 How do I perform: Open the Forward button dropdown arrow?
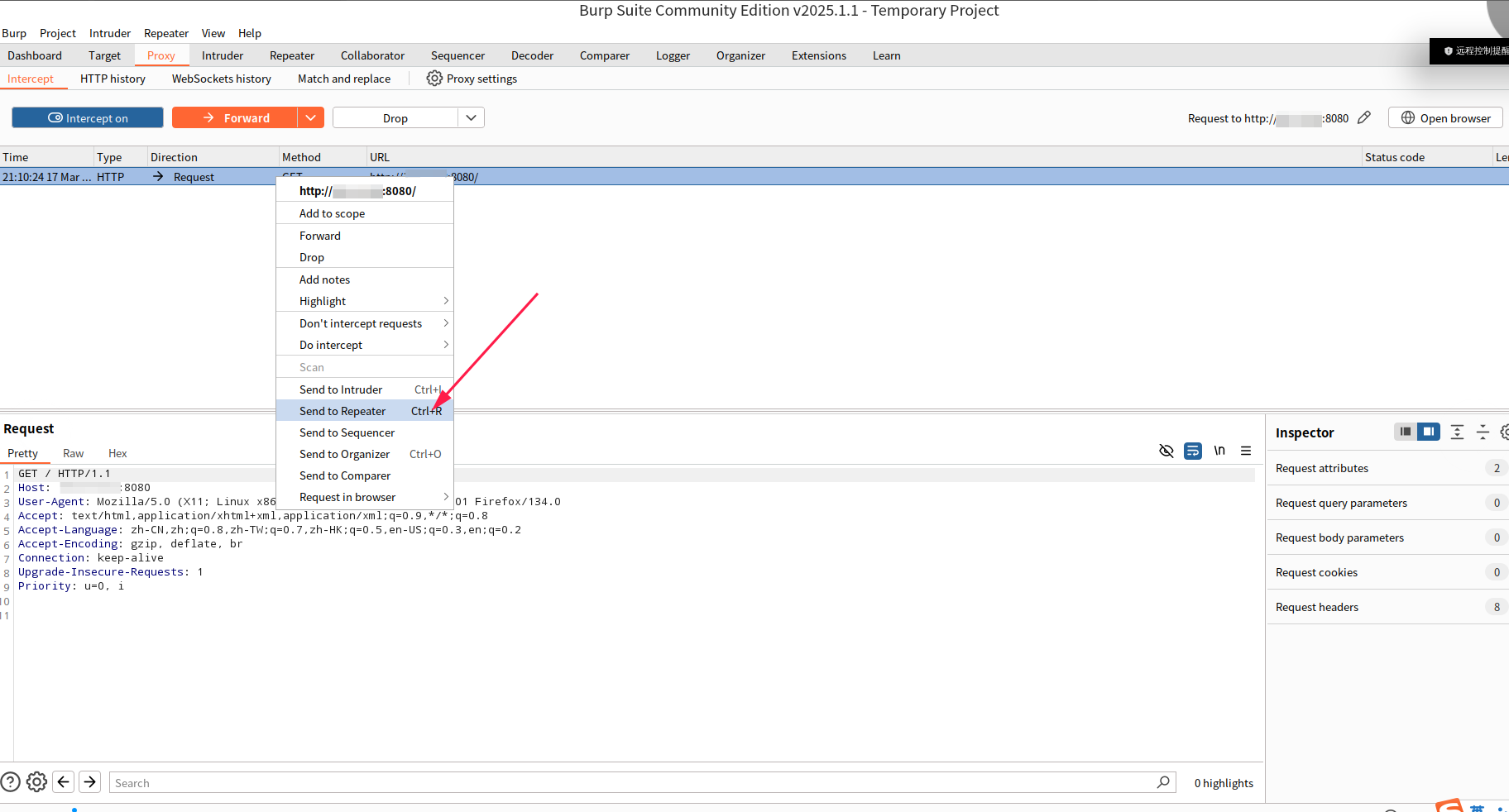tap(310, 118)
